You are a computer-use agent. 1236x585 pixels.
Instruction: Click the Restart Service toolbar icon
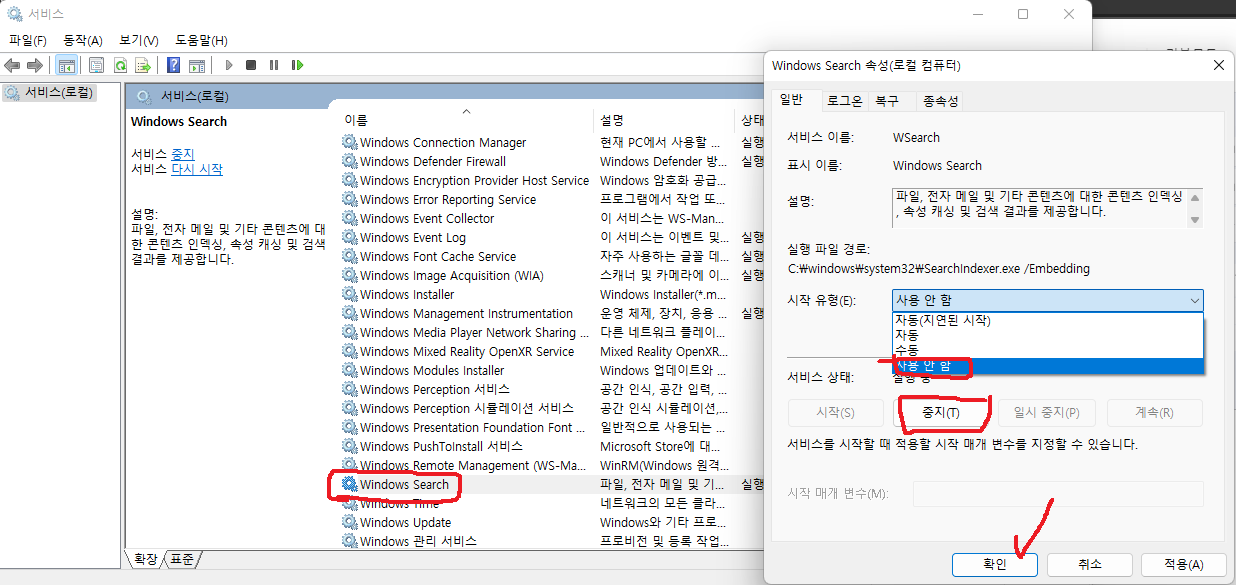(x=297, y=65)
